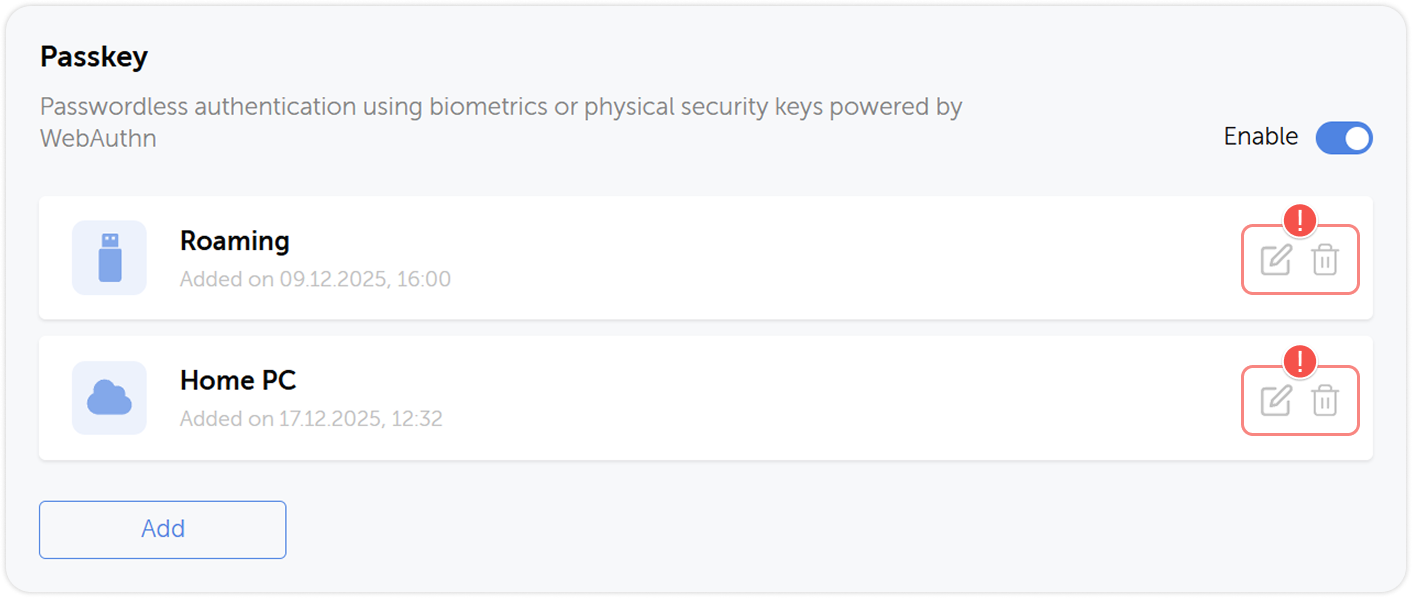Image resolution: width=1412 pixels, height=598 pixels.
Task: Click the trash icon to delete Roaming passkey
Action: 1326,259
